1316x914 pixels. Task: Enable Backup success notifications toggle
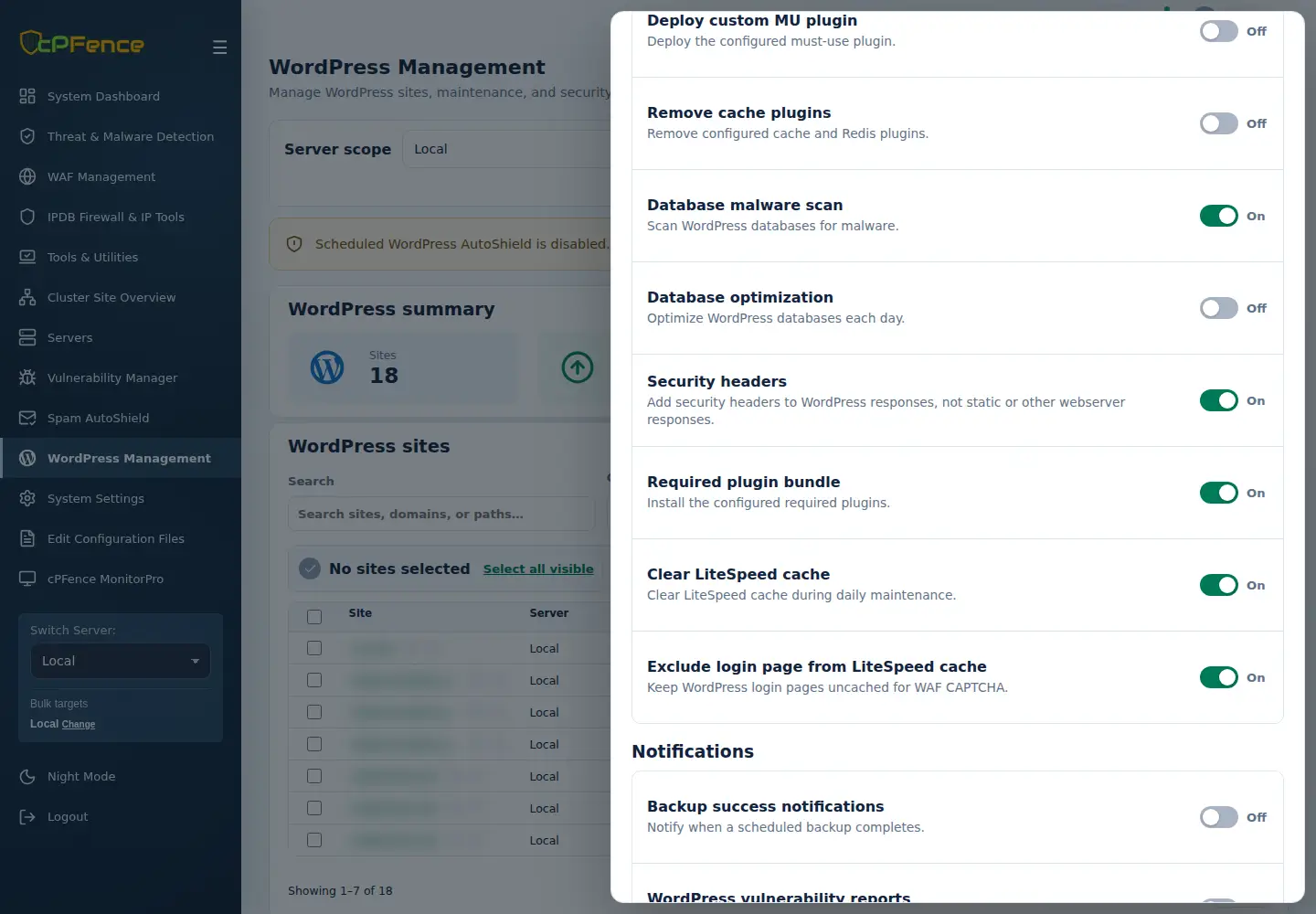(1219, 817)
